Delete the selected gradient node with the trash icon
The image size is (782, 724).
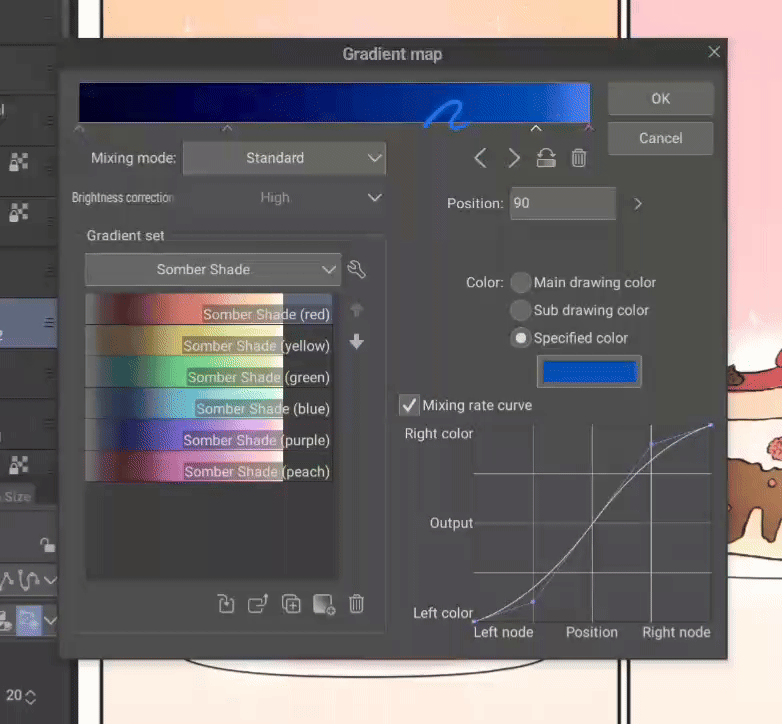click(x=579, y=159)
